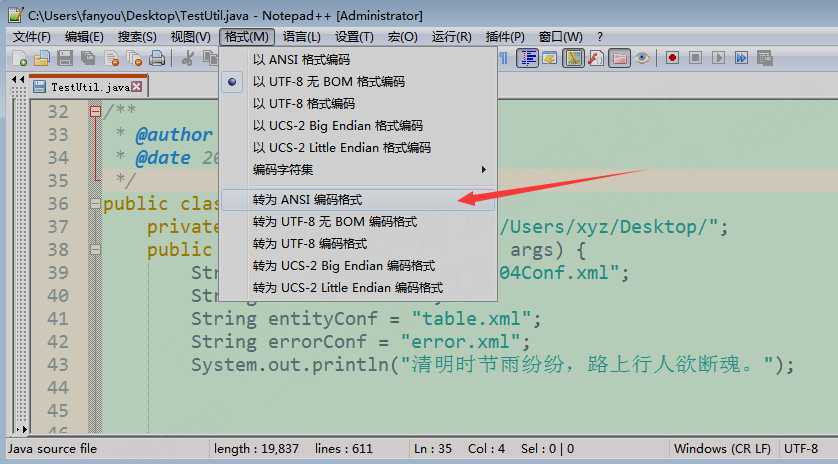The width and height of the screenshot is (838, 464).
Task: Cut selection with the scissors icon
Action: [187, 58]
